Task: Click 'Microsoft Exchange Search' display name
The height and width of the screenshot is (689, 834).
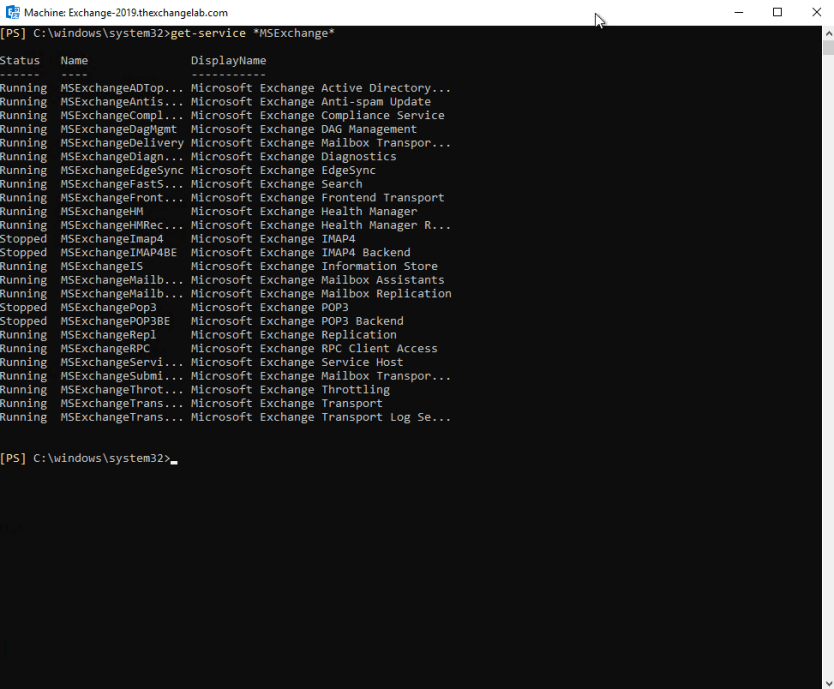Action: click(277, 184)
